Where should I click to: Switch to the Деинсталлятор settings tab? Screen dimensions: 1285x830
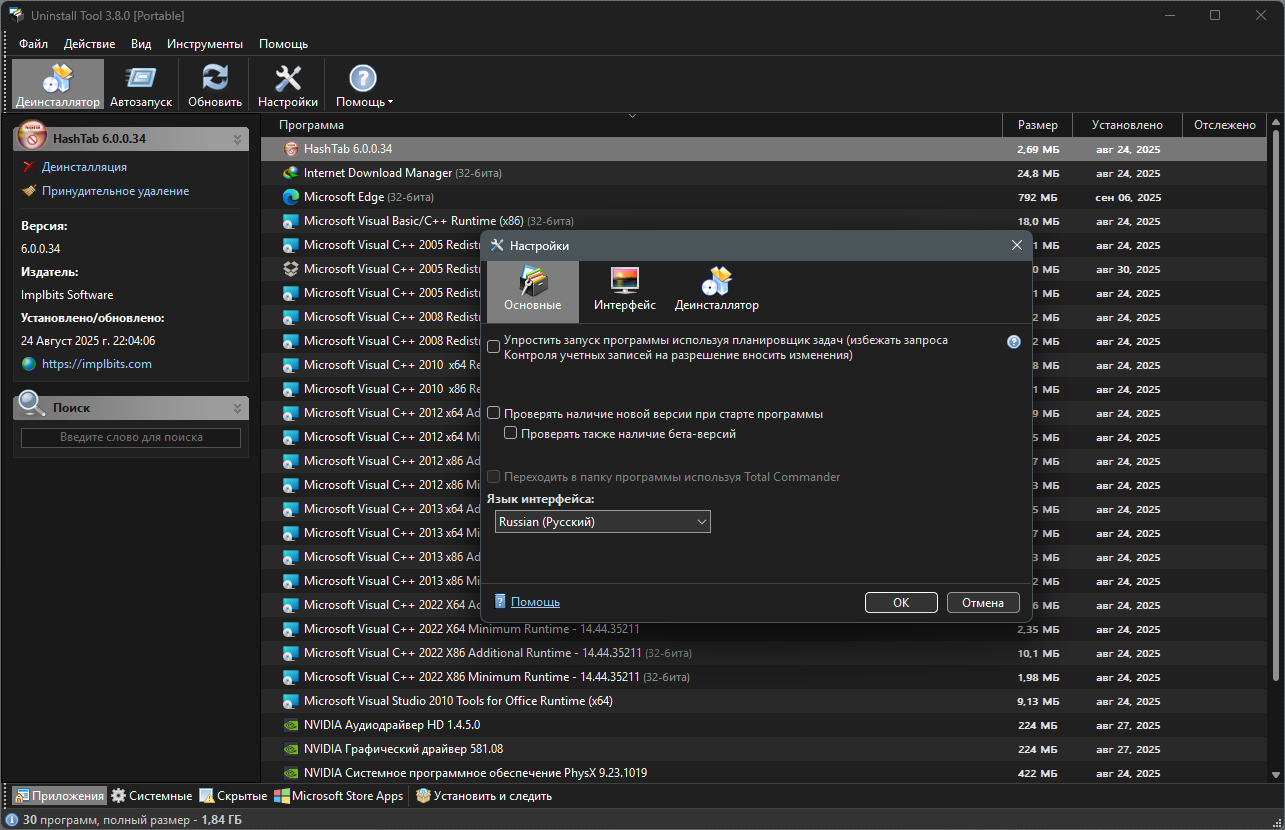tap(717, 291)
